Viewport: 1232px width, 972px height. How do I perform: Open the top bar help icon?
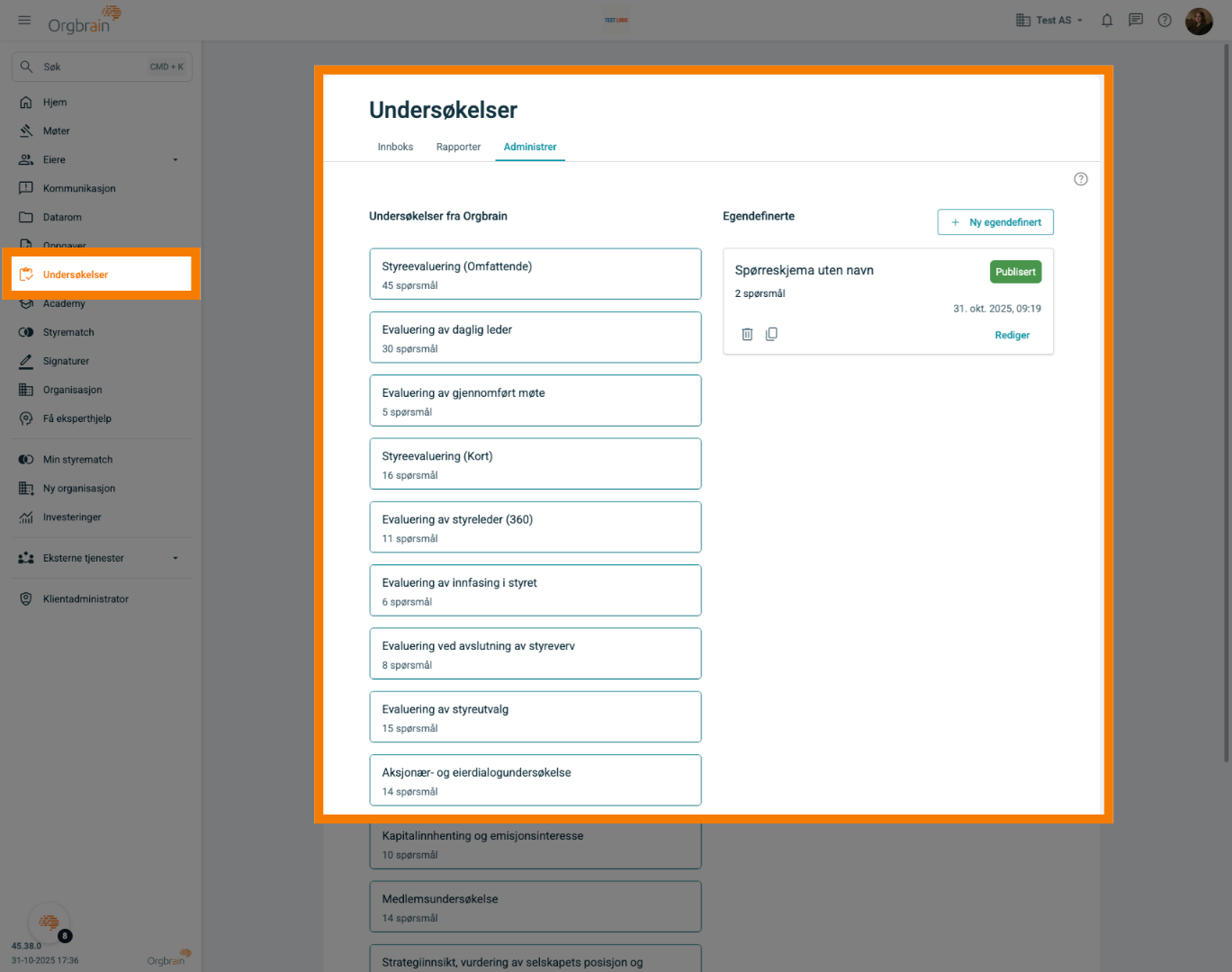(1165, 20)
